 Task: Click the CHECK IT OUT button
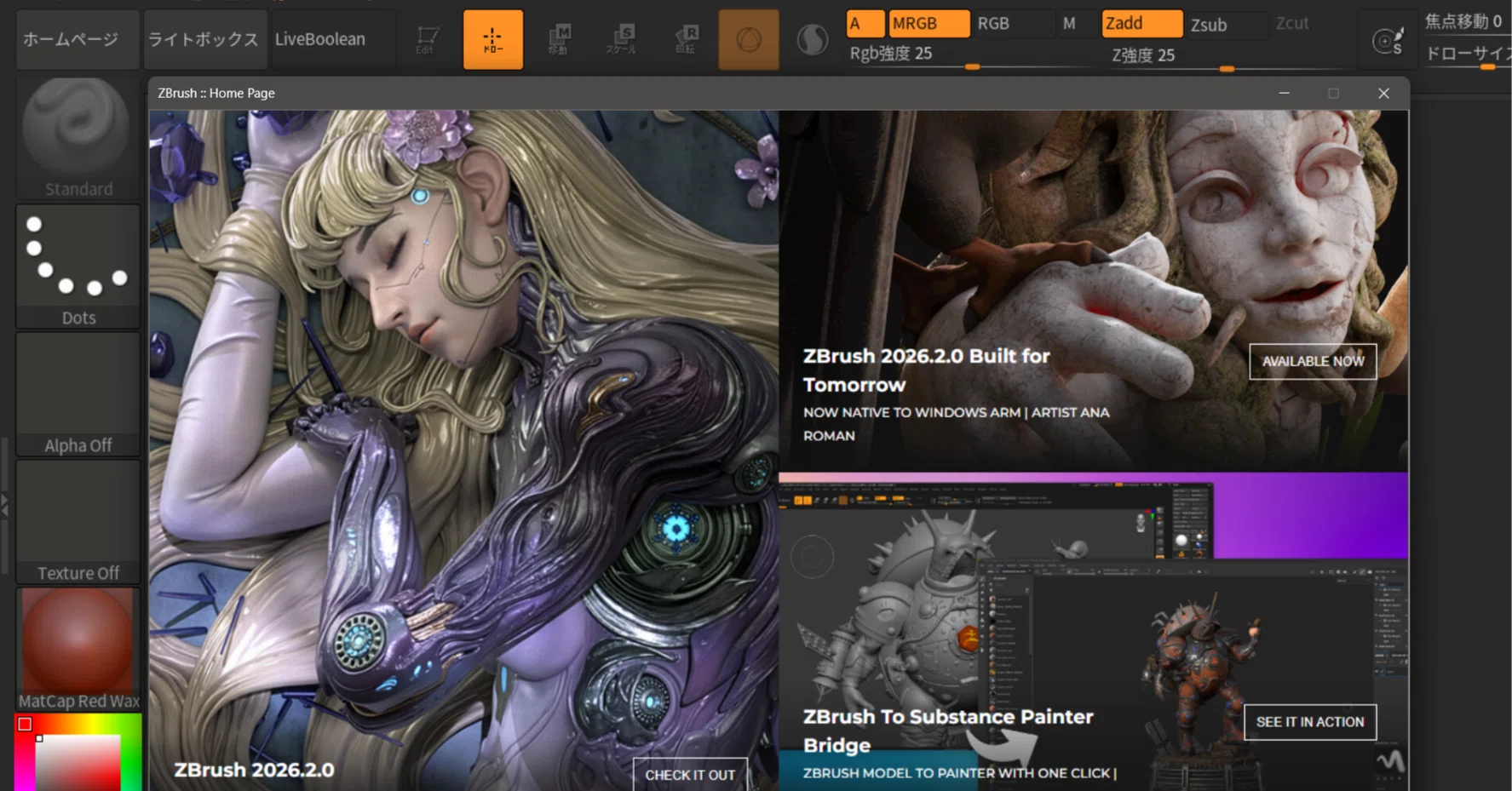(690, 775)
